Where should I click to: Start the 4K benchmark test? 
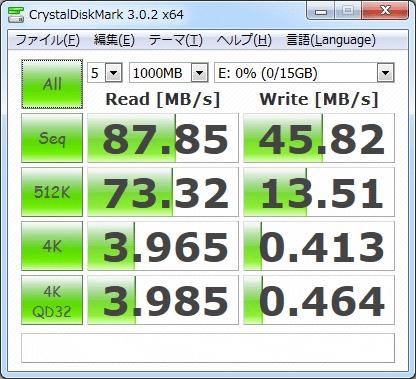click(x=52, y=246)
